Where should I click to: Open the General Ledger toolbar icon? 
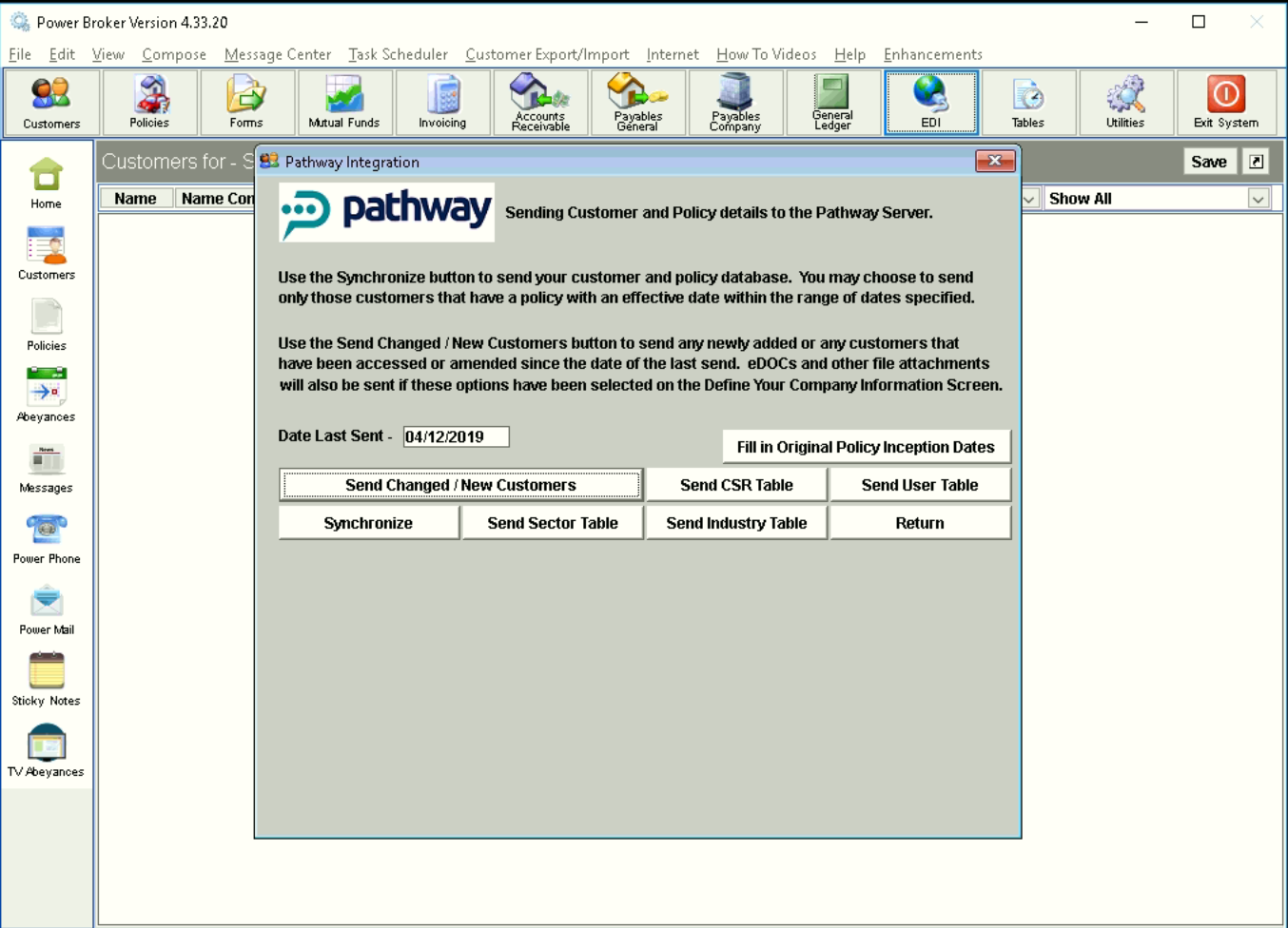click(x=832, y=103)
